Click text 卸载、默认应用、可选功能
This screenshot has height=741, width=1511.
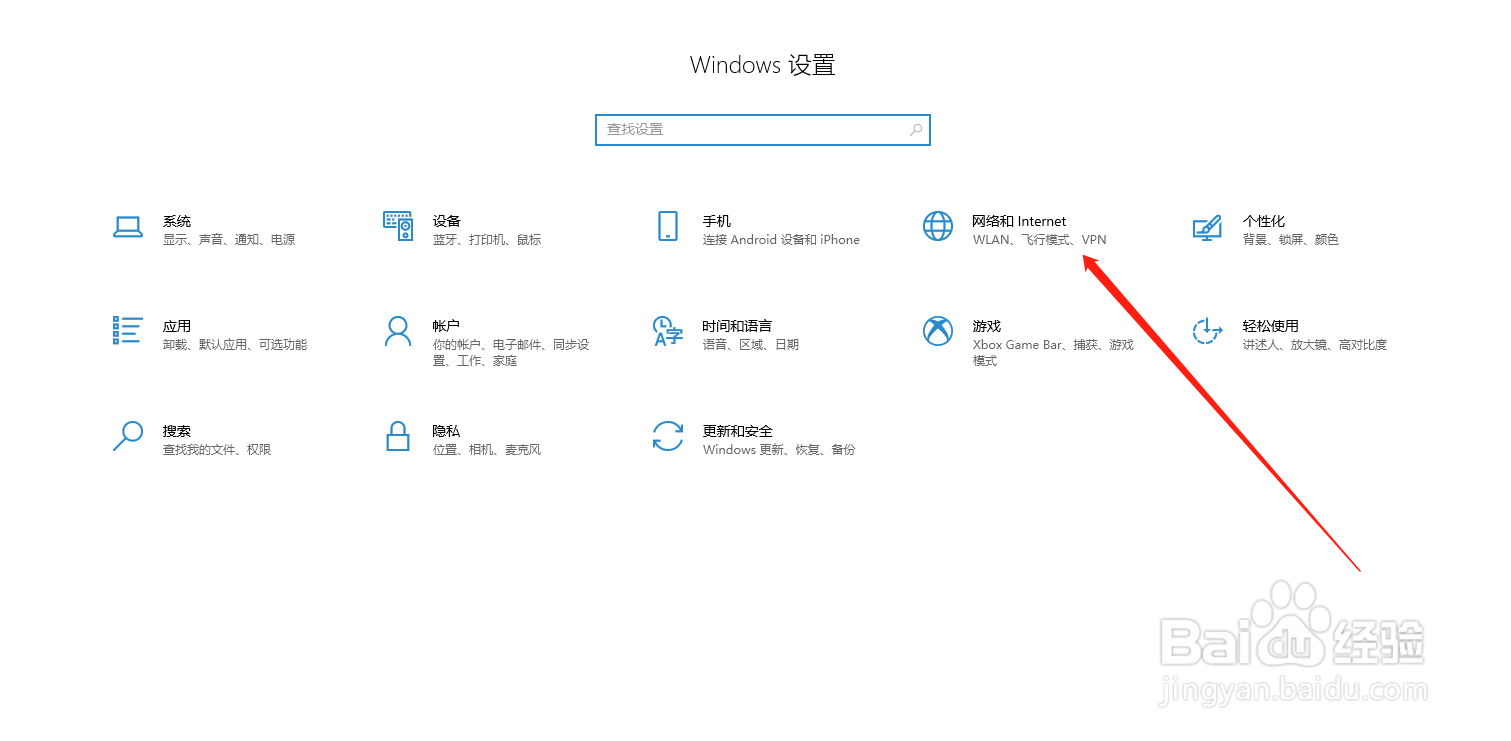tap(235, 345)
